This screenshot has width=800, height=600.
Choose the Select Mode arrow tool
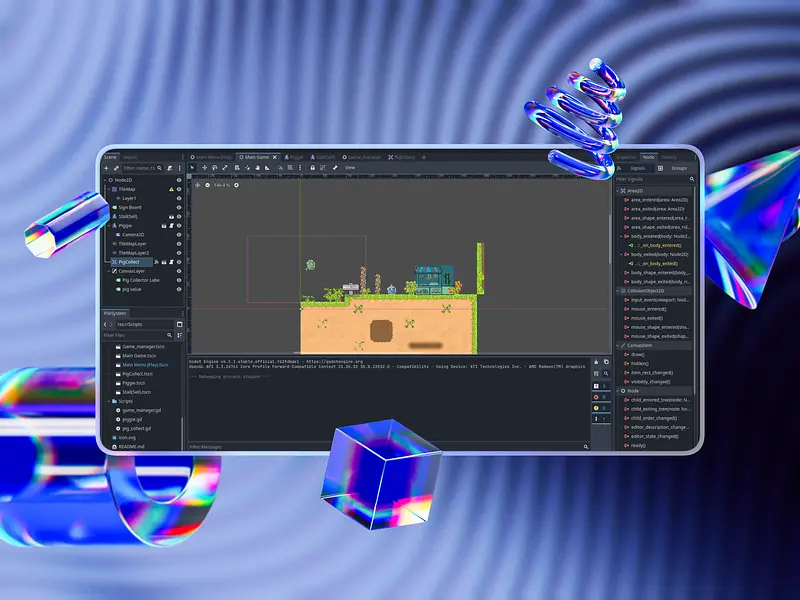pyautogui.click(x=194, y=168)
